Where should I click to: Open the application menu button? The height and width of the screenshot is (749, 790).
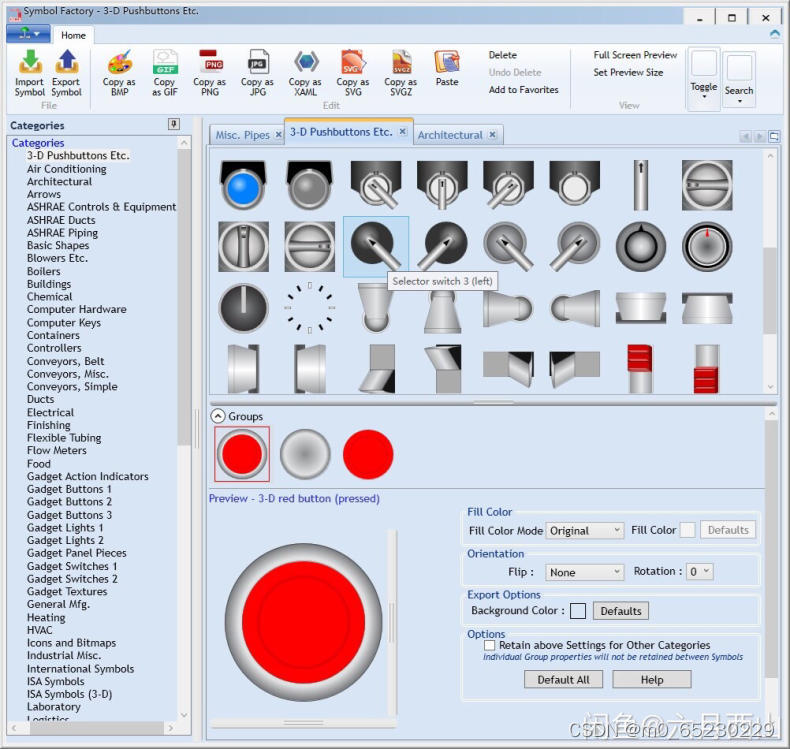click(28, 34)
